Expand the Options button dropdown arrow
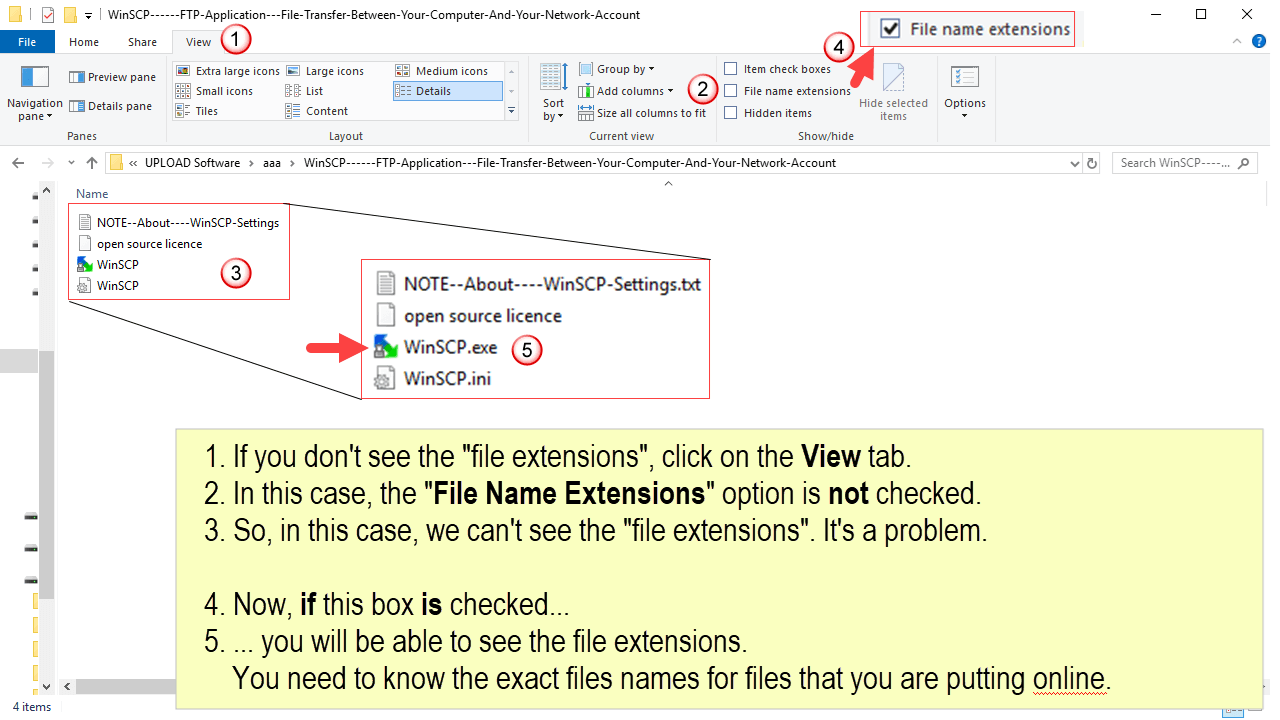Image resolution: width=1280 pixels, height=720 pixels. [965, 116]
